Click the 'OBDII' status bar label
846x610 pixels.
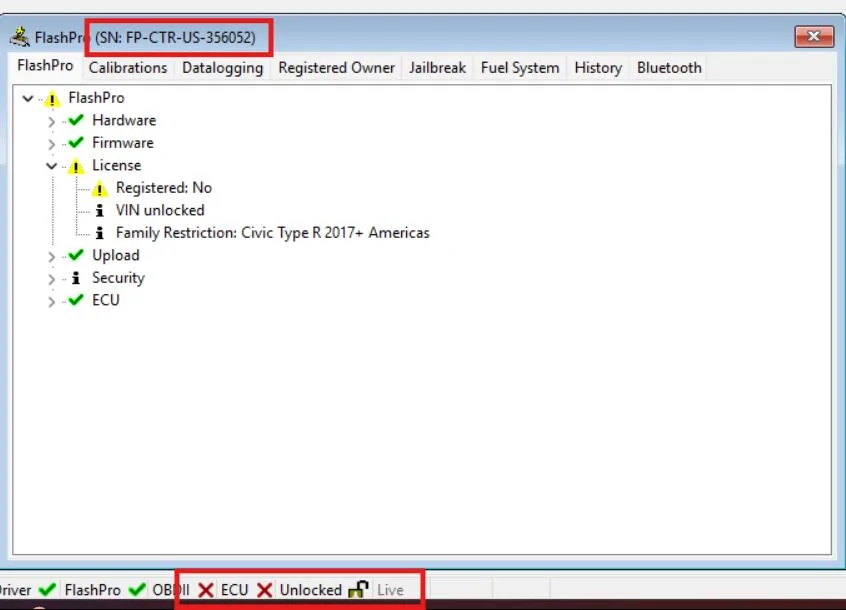pyautogui.click(x=171, y=590)
